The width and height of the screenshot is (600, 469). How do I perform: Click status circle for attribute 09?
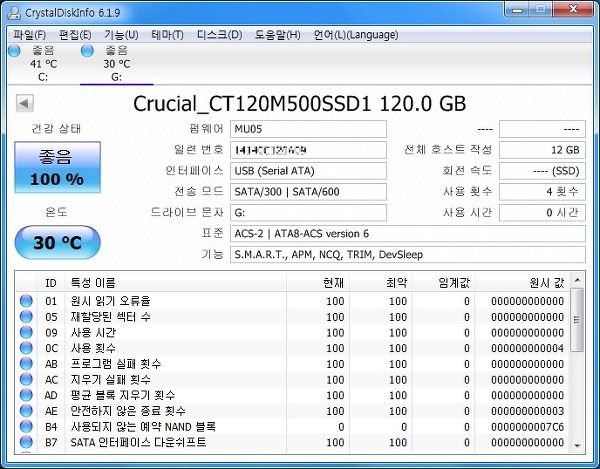26,332
